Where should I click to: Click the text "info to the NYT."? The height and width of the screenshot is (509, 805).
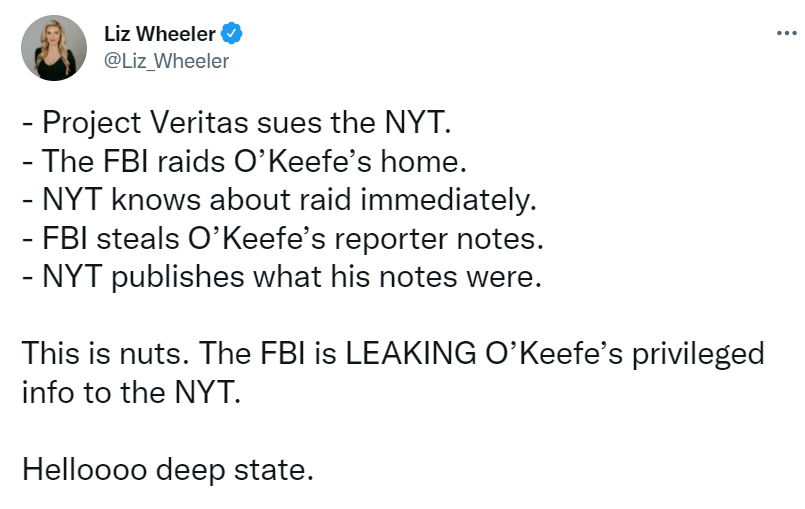[132, 390]
